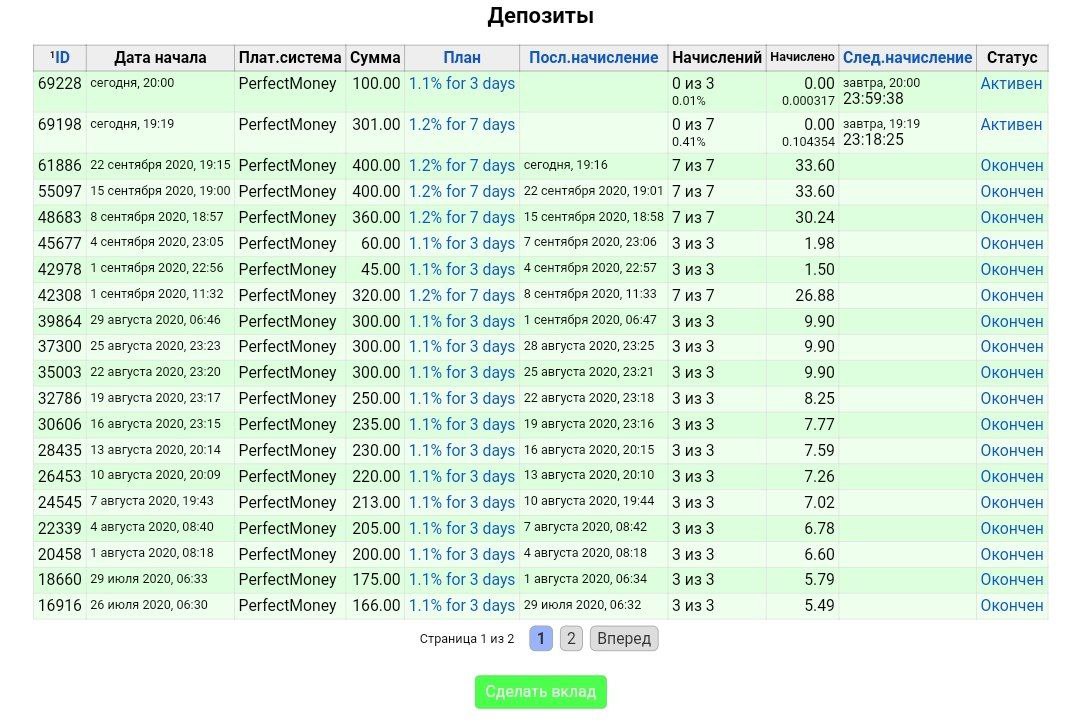Open Окончен status of deposit 39864
This screenshot has width=1080, height=724.
[1012, 322]
